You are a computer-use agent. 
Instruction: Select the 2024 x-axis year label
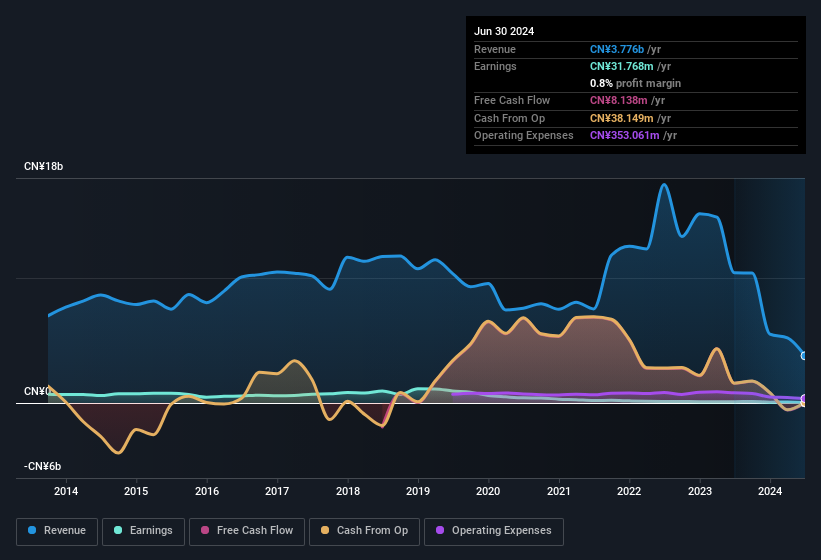[x=770, y=491]
